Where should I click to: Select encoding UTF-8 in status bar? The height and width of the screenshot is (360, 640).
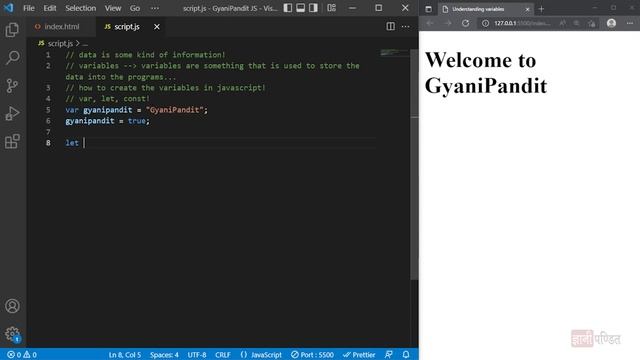coord(197,355)
